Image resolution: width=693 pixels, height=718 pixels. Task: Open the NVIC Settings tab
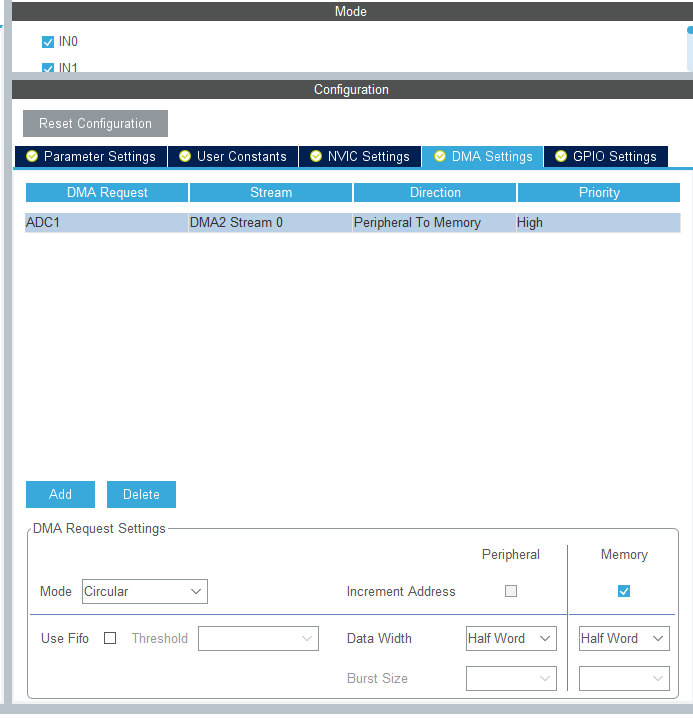tap(360, 157)
